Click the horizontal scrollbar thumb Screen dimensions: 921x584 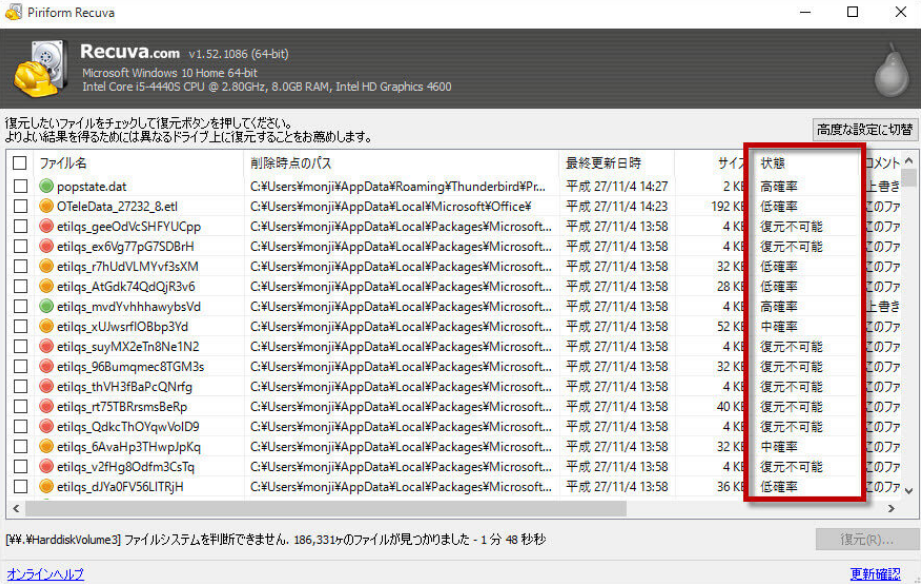click(326, 509)
